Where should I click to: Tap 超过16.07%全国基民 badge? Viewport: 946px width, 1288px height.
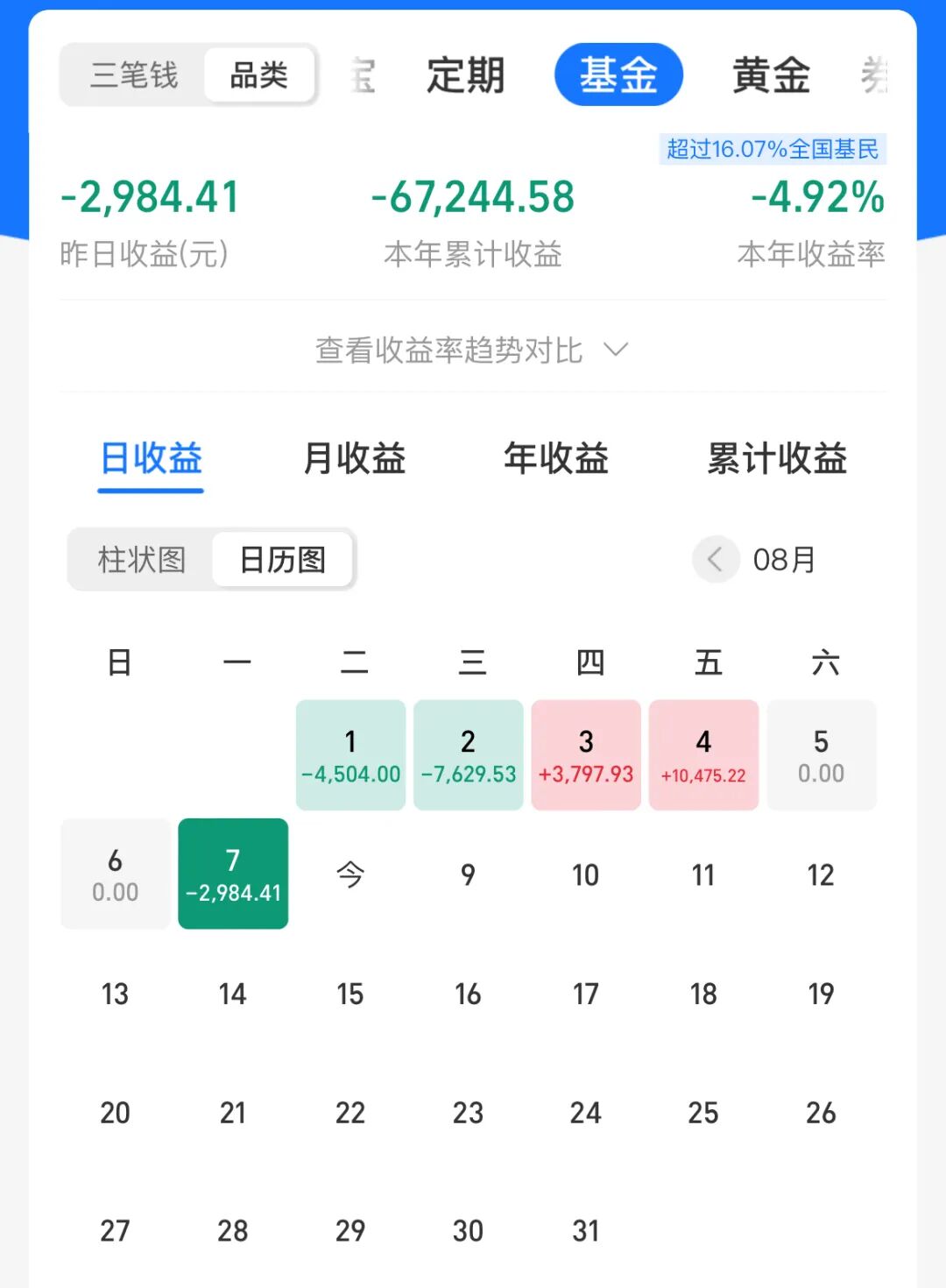point(773,149)
